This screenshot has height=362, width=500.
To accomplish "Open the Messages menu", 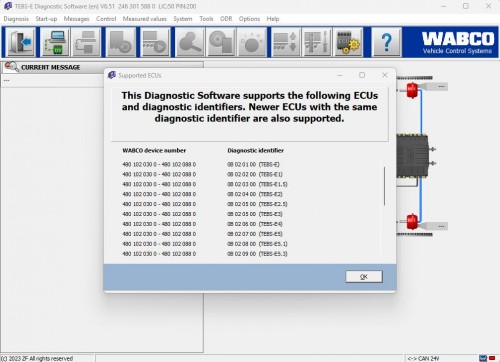I will click(76, 19).
